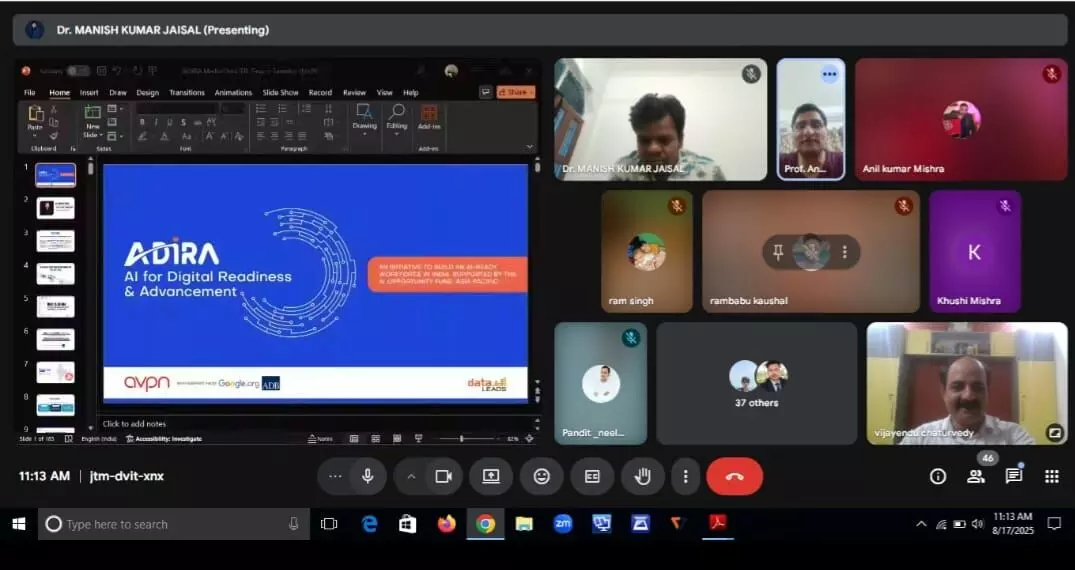Click the Add-ins button in the ribbon
This screenshot has width=1075, height=570.
429,118
